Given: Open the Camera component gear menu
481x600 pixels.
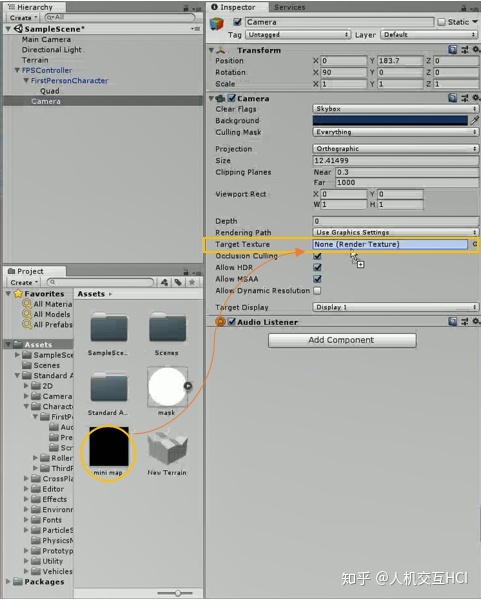Looking at the screenshot, I should coord(476,98).
